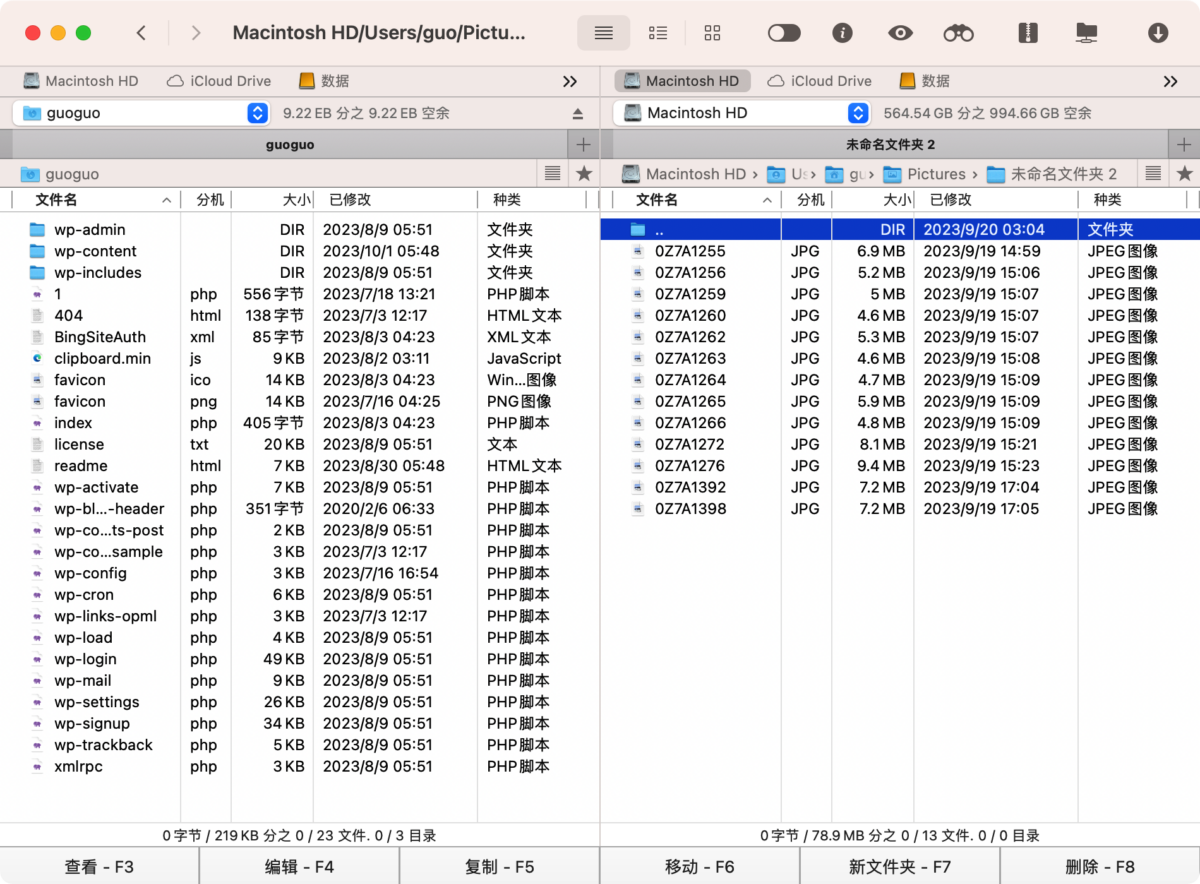
Task: Sort right pane by 大小 column
Action: coord(872,200)
